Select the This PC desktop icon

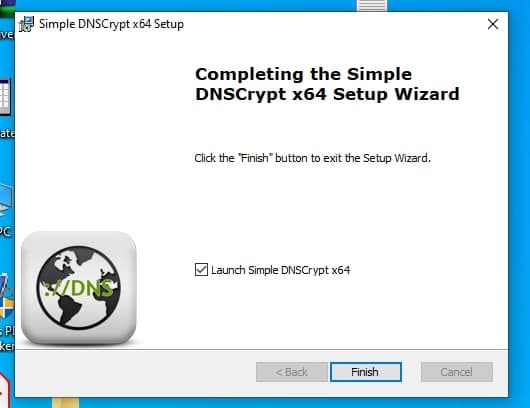(x=6, y=201)
